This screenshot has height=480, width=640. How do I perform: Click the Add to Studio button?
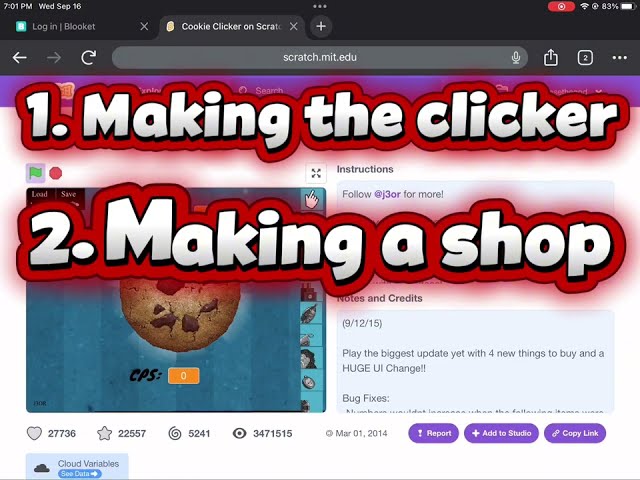(x=501, y=433)
